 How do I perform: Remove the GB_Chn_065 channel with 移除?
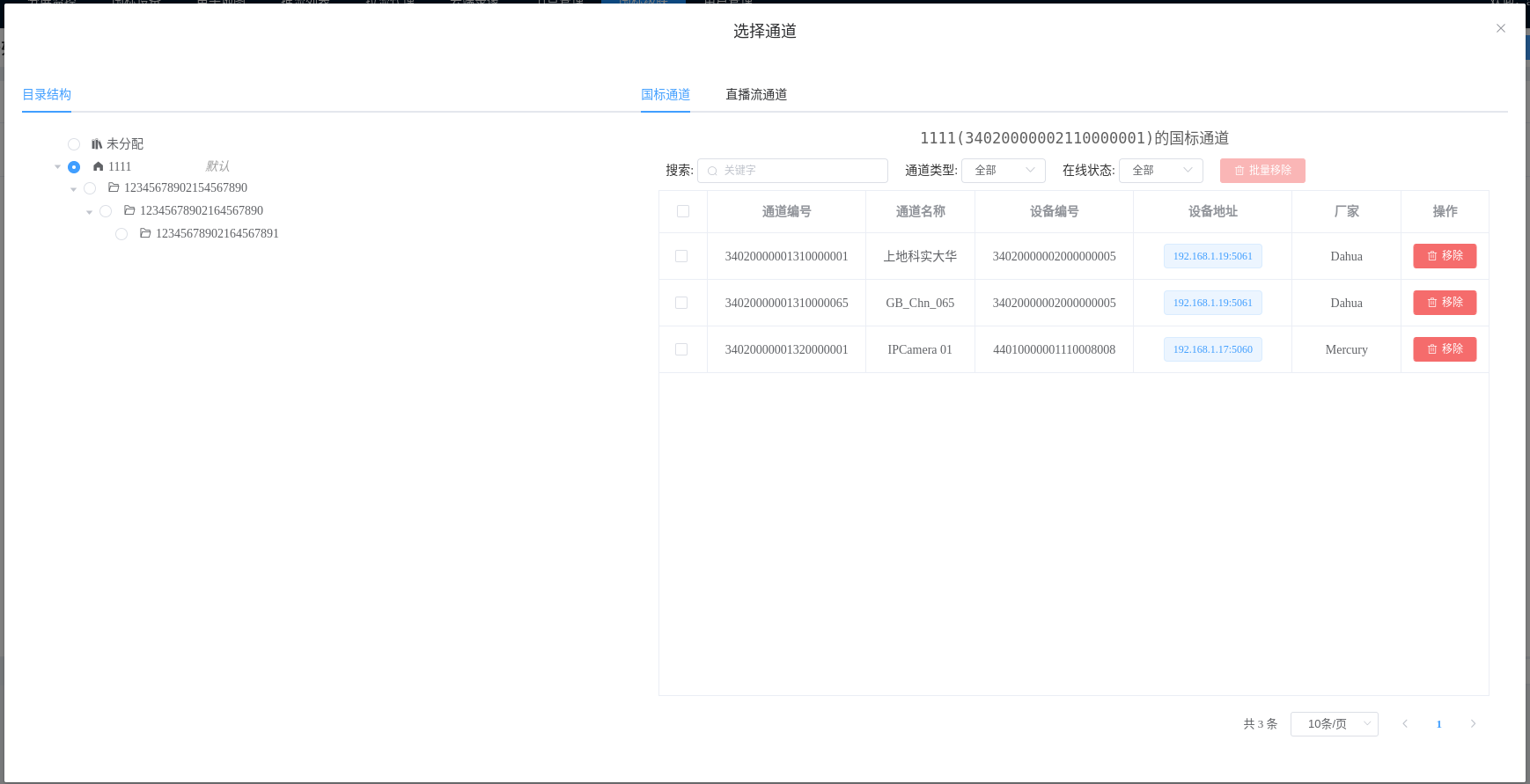[1445, 303]
